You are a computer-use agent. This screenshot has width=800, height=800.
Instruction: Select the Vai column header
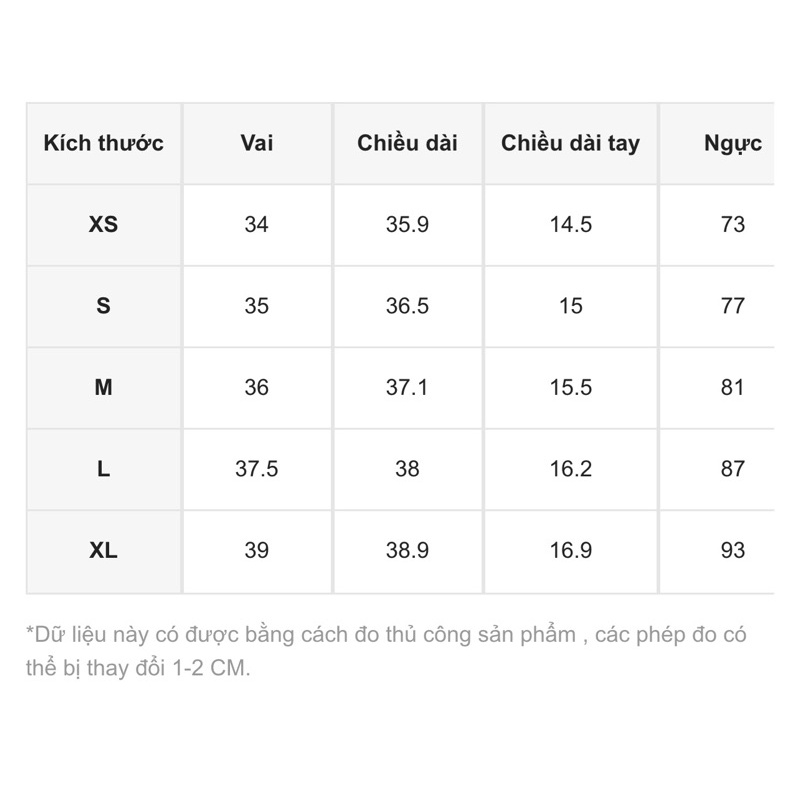click(257, 143)
